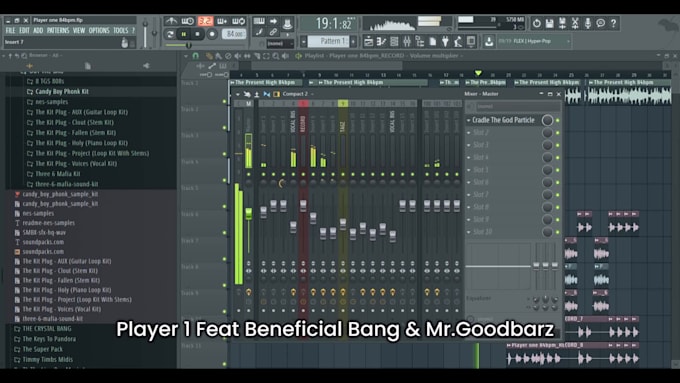
Task: Toggle Cradle The God Particle slot enable LED
Action: [558, 120]
